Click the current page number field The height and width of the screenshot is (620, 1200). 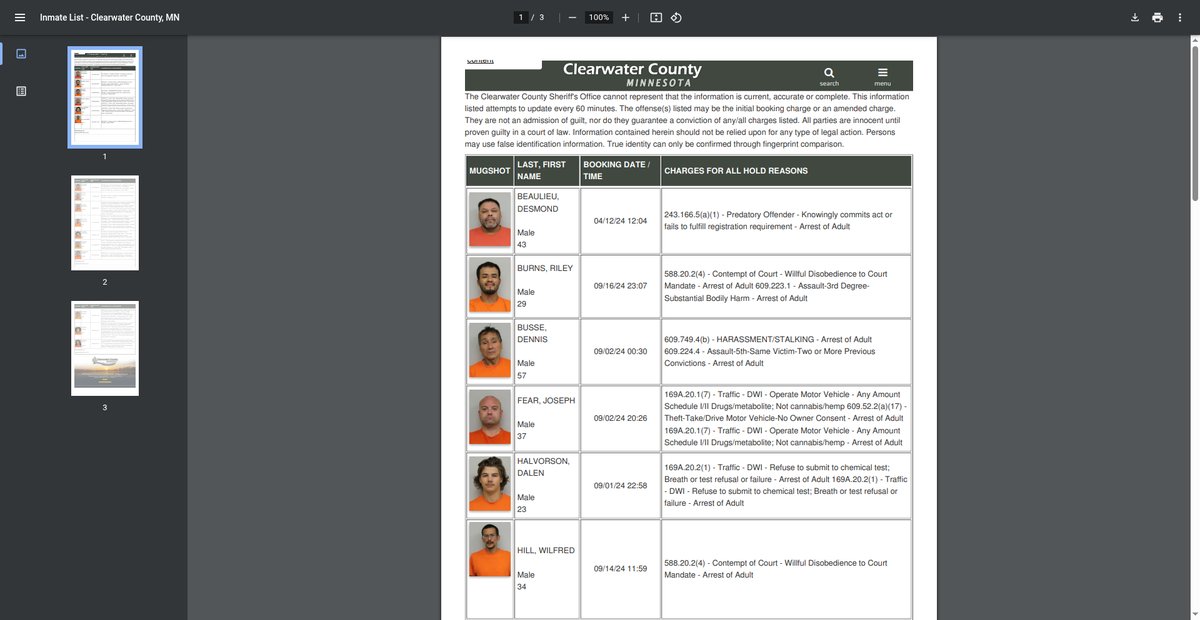click(520, 18)
